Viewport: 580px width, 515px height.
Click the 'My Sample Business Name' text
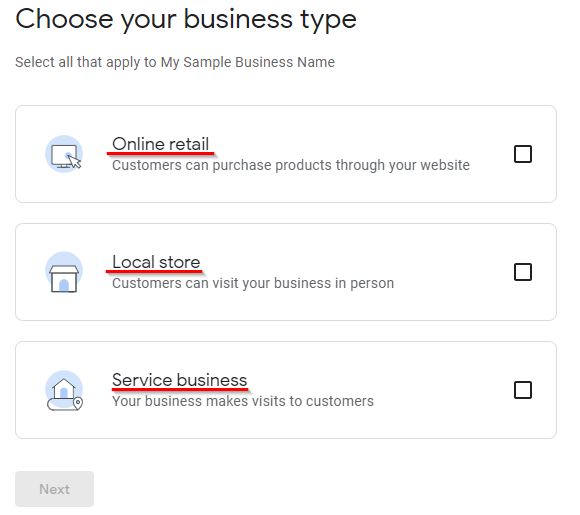pyautogui.click(x=247, y=63)
